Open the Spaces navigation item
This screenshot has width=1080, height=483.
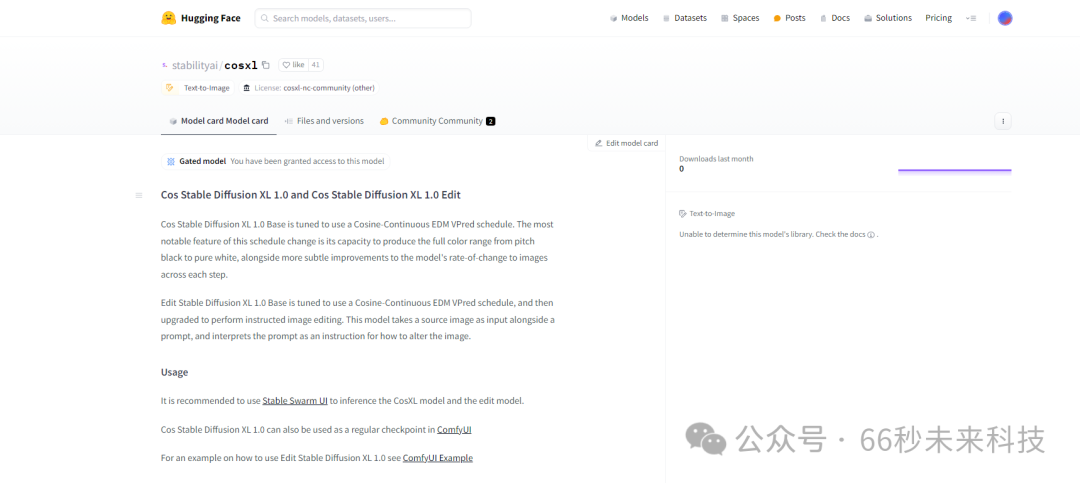tap(740, 18)
